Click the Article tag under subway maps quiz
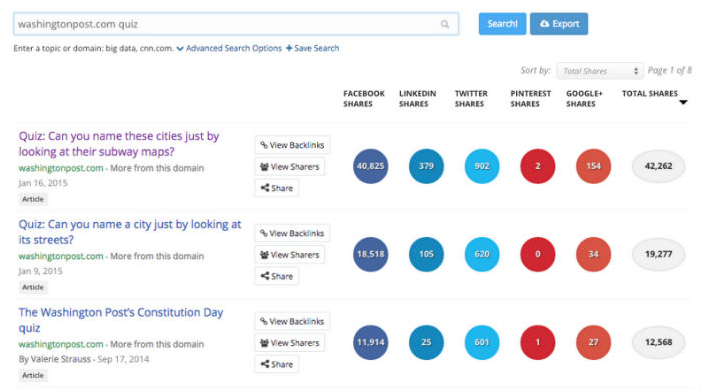This screenshot has height=392, width=708. coord(33,199)
